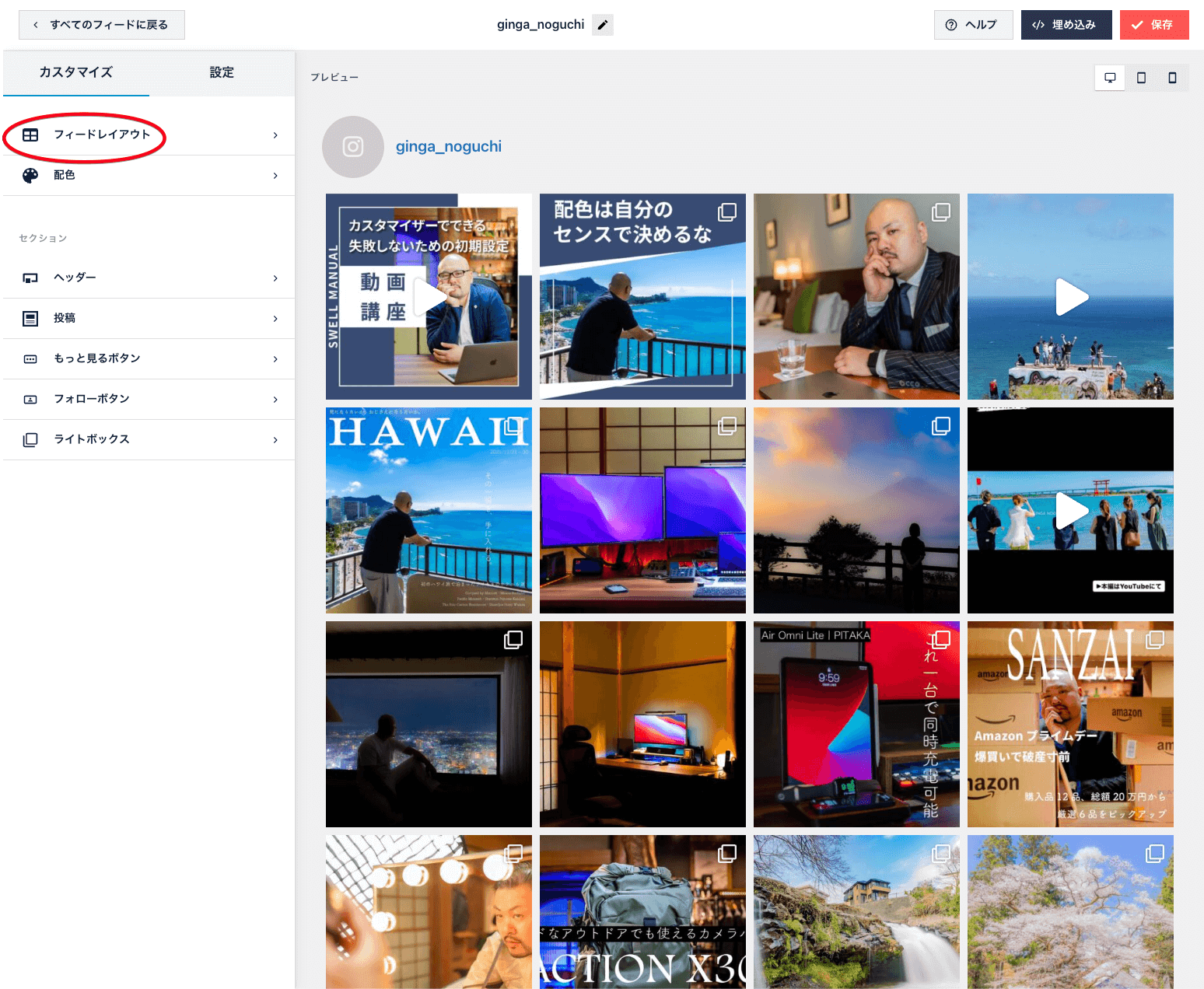The image size is (1204, 989).
Task: Click carousel icon on suited man portrait post
Action: pos(941,212)
